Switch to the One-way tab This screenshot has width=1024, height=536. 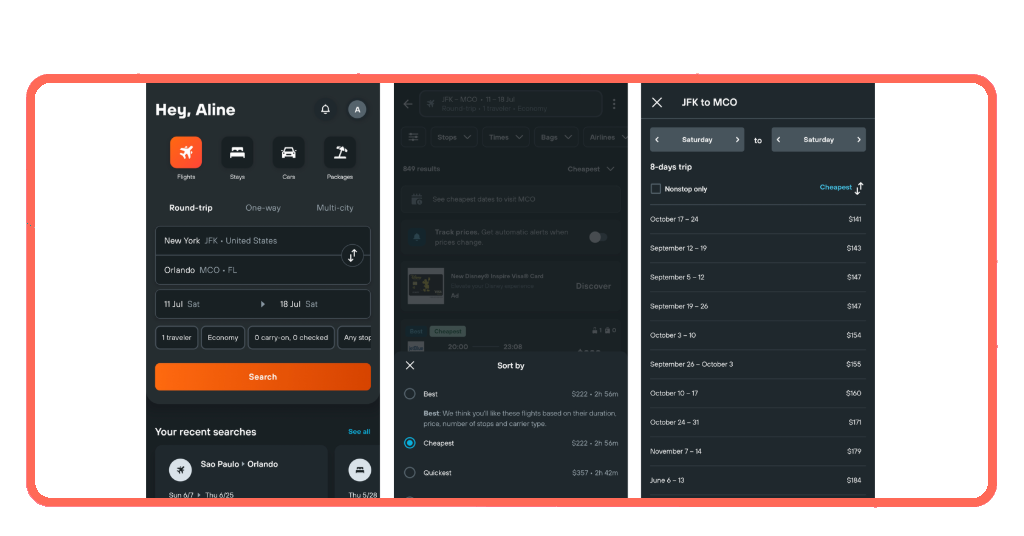(x=263, y=208)
